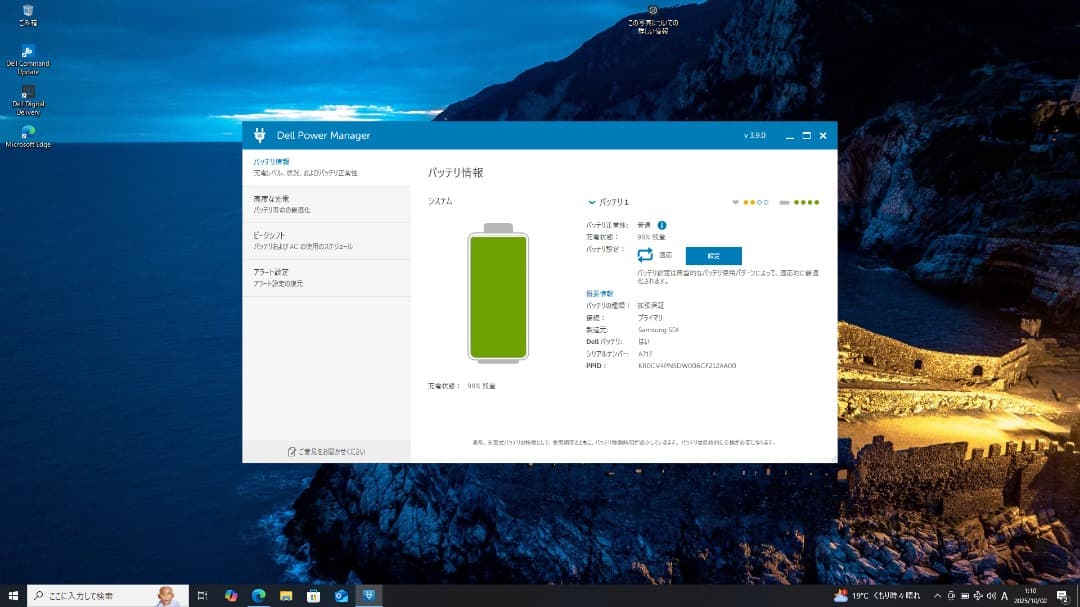Click the Dell Power Manager taskbar icon
Screen dimensions: 1080x607
370,595
